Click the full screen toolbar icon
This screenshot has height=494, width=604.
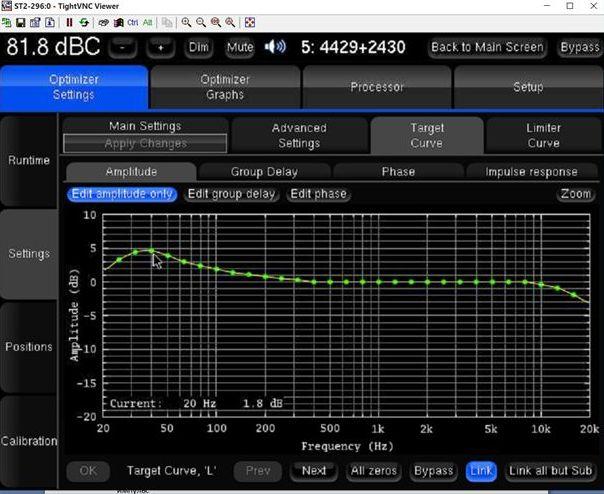pyautogui.click(x=249, y=22)
